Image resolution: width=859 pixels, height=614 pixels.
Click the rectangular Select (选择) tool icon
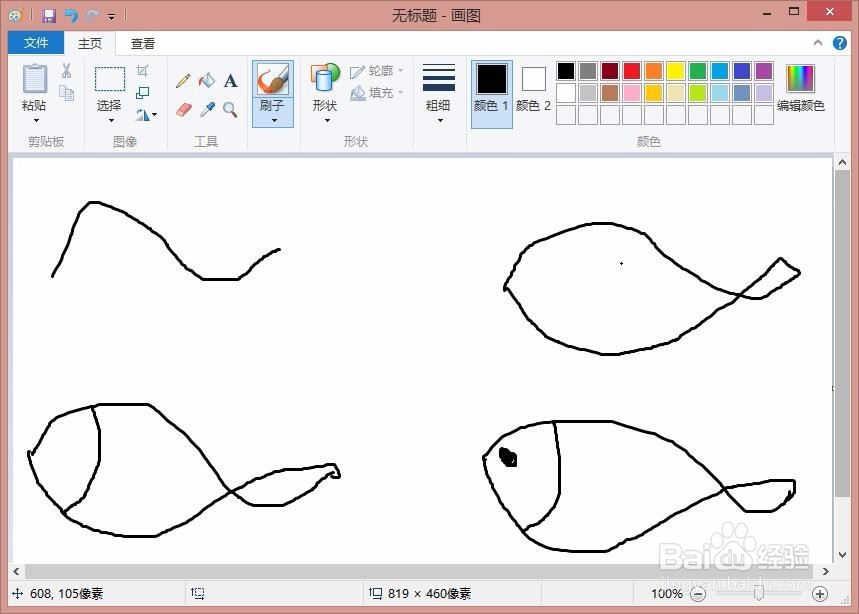click(110, 79)
